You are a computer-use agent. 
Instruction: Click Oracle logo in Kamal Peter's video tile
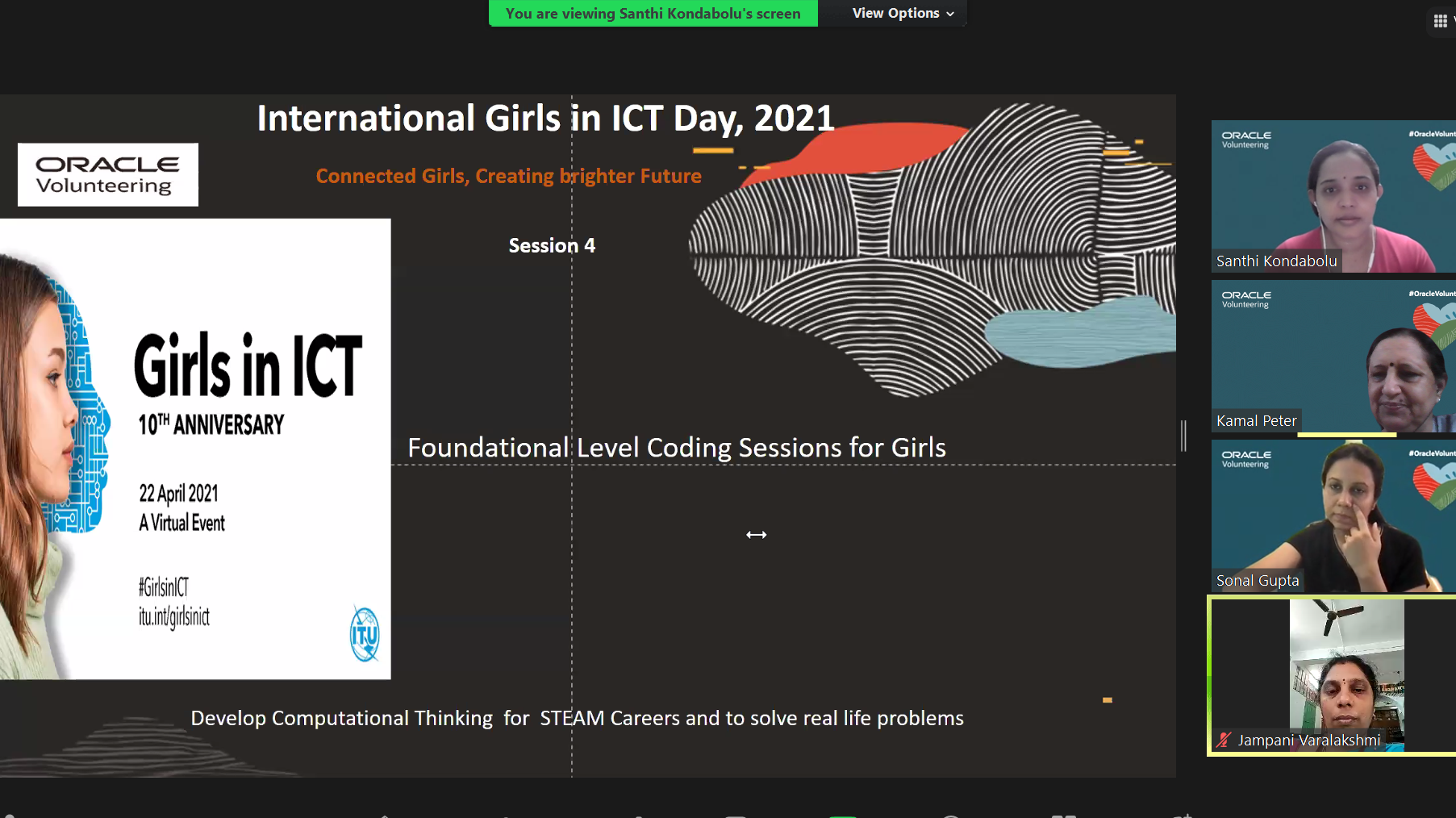tap(1245, 298)
